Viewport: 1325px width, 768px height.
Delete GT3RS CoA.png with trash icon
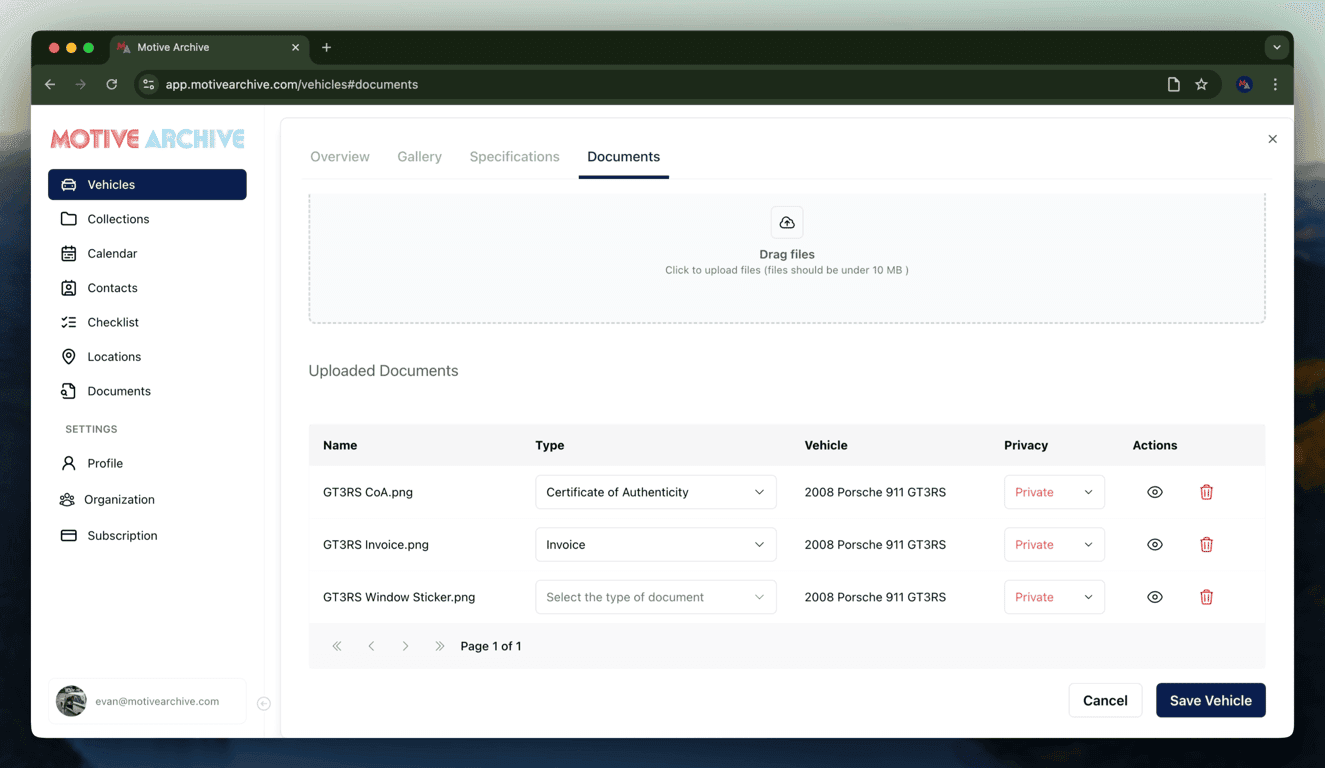coord(1206,492)
